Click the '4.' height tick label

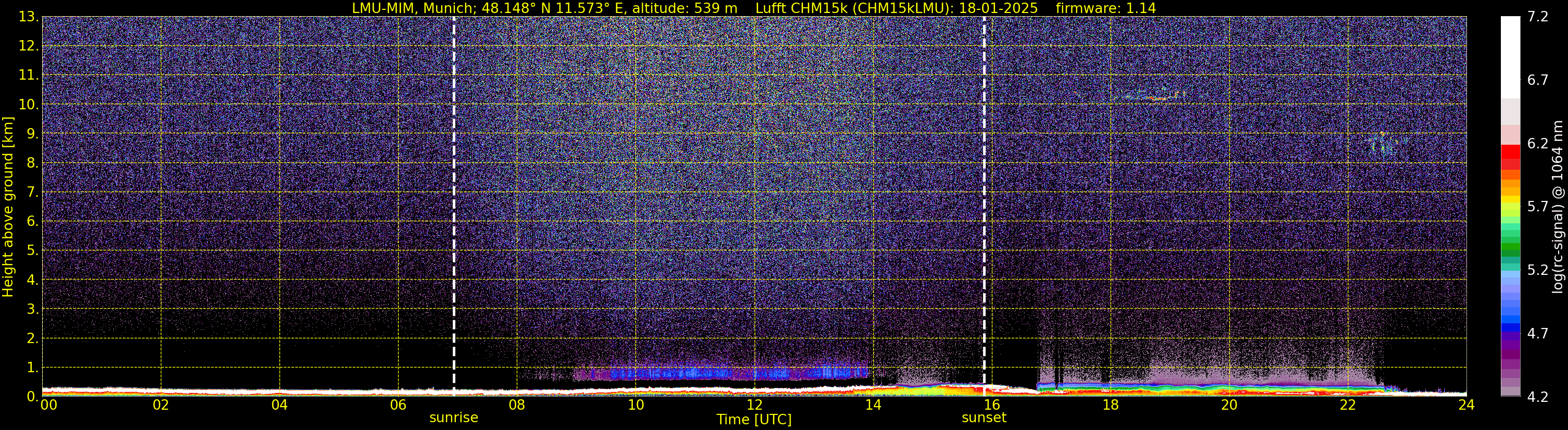(33, 280)
